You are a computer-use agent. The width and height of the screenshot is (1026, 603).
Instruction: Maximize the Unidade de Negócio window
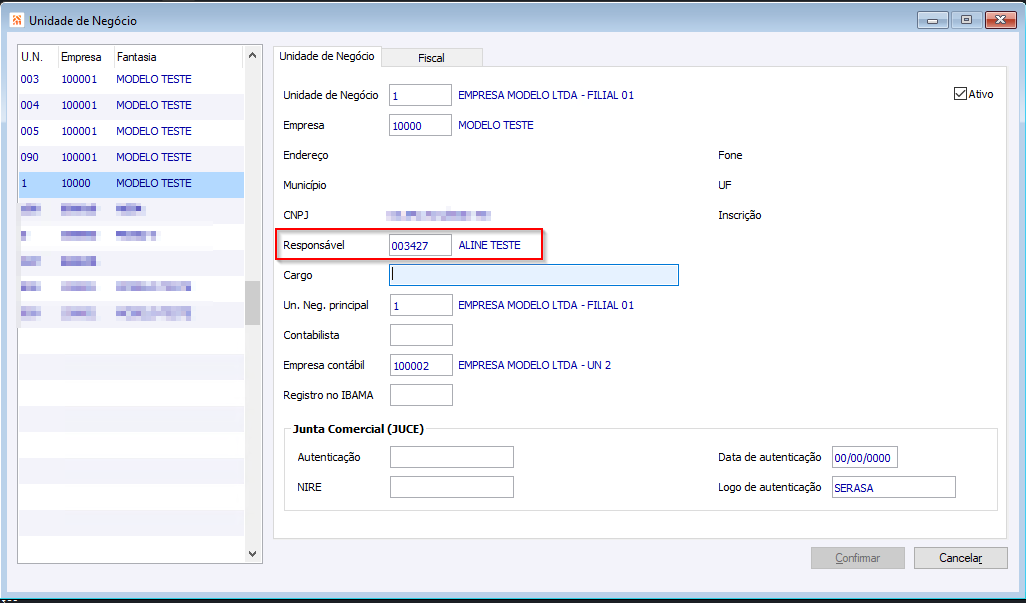(x=966, y=20)
